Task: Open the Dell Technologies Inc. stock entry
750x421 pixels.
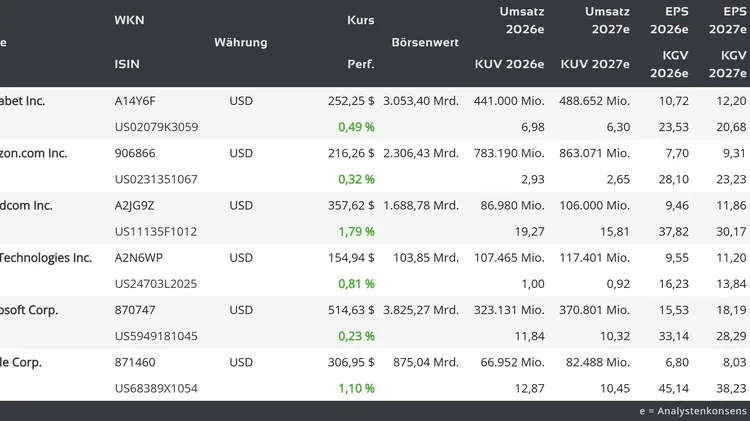Action: [x=46, y=257]
